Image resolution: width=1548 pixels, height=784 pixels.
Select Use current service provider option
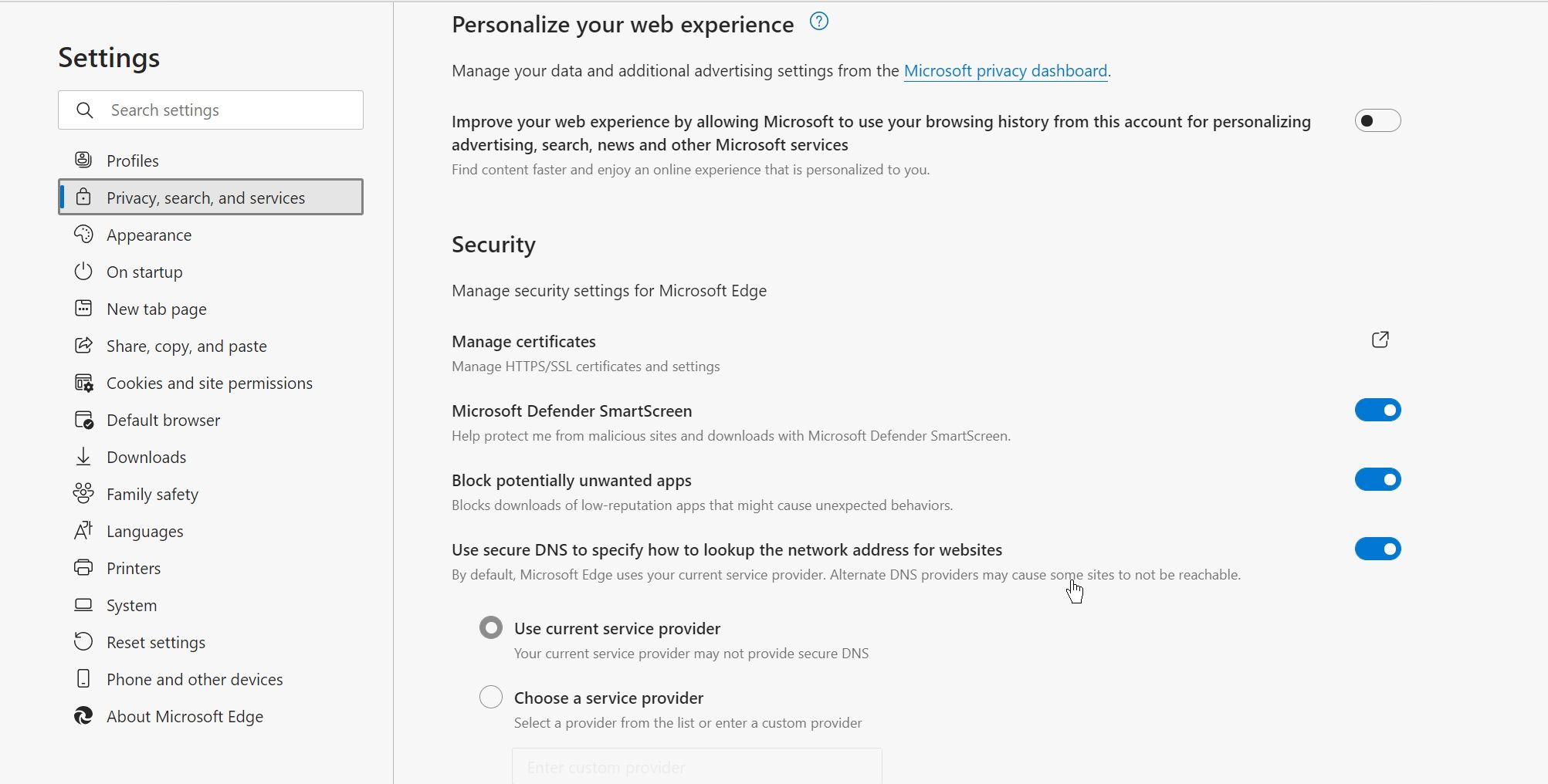[x=491, y=627]
